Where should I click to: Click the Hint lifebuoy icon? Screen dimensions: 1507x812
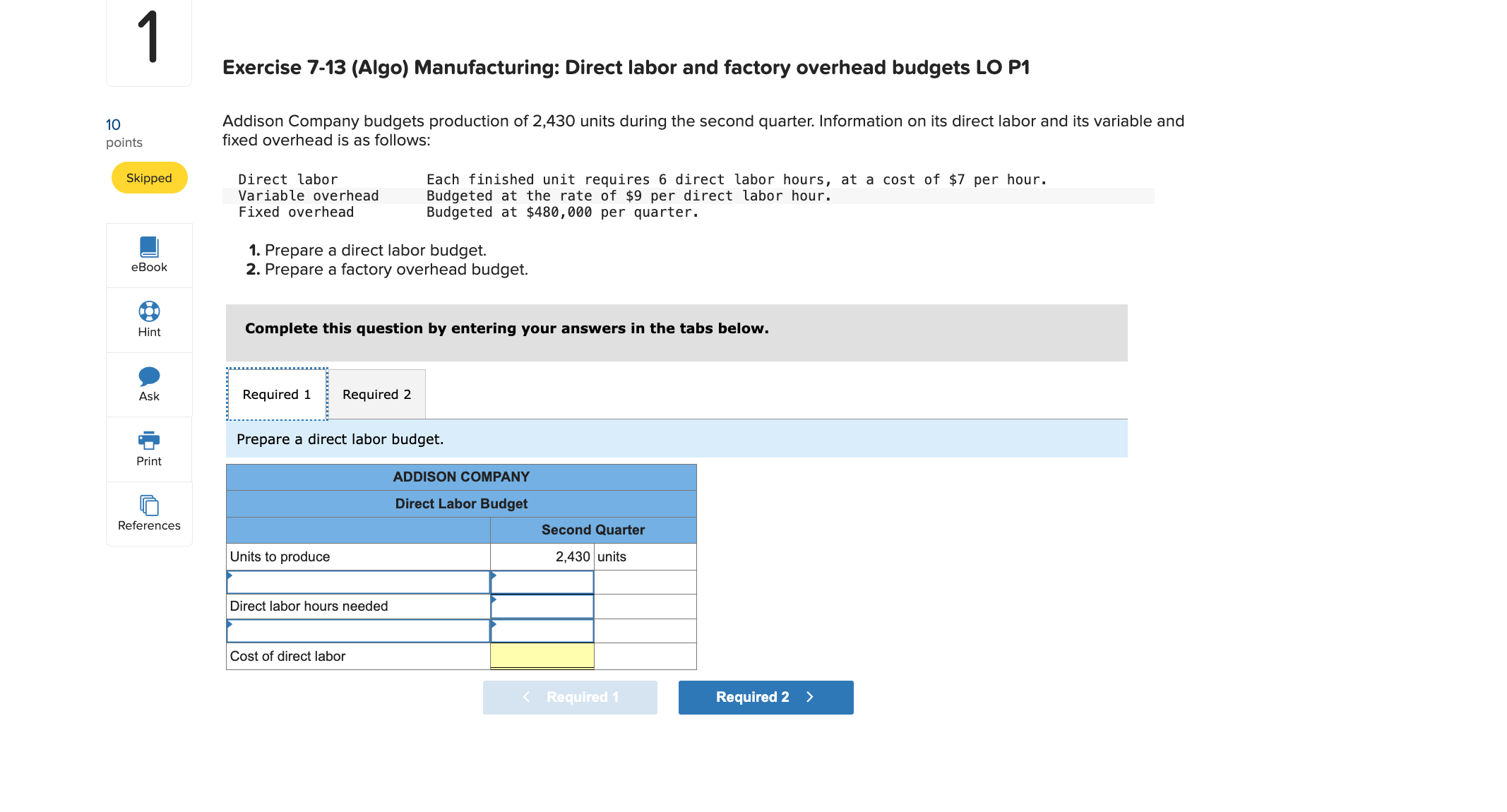(149, 311)
